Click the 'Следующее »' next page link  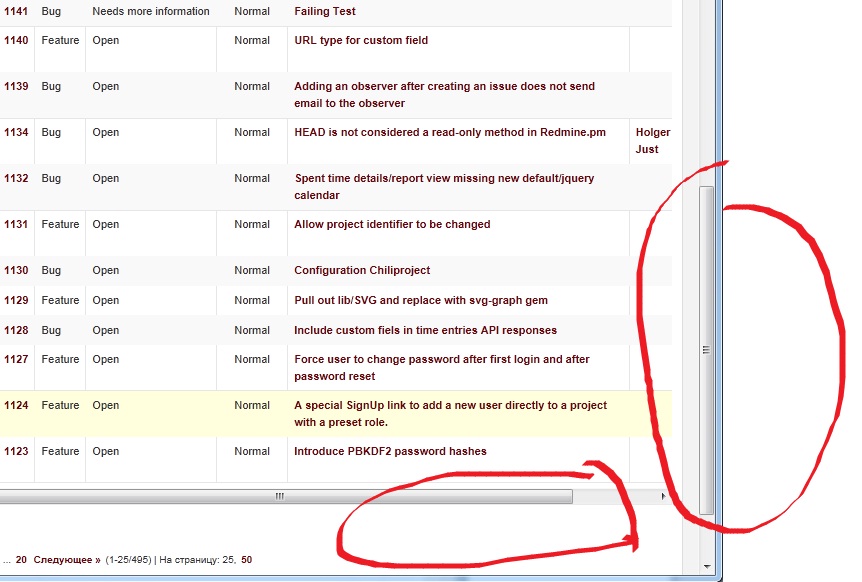pyautogui.click(x=67, y=559)
